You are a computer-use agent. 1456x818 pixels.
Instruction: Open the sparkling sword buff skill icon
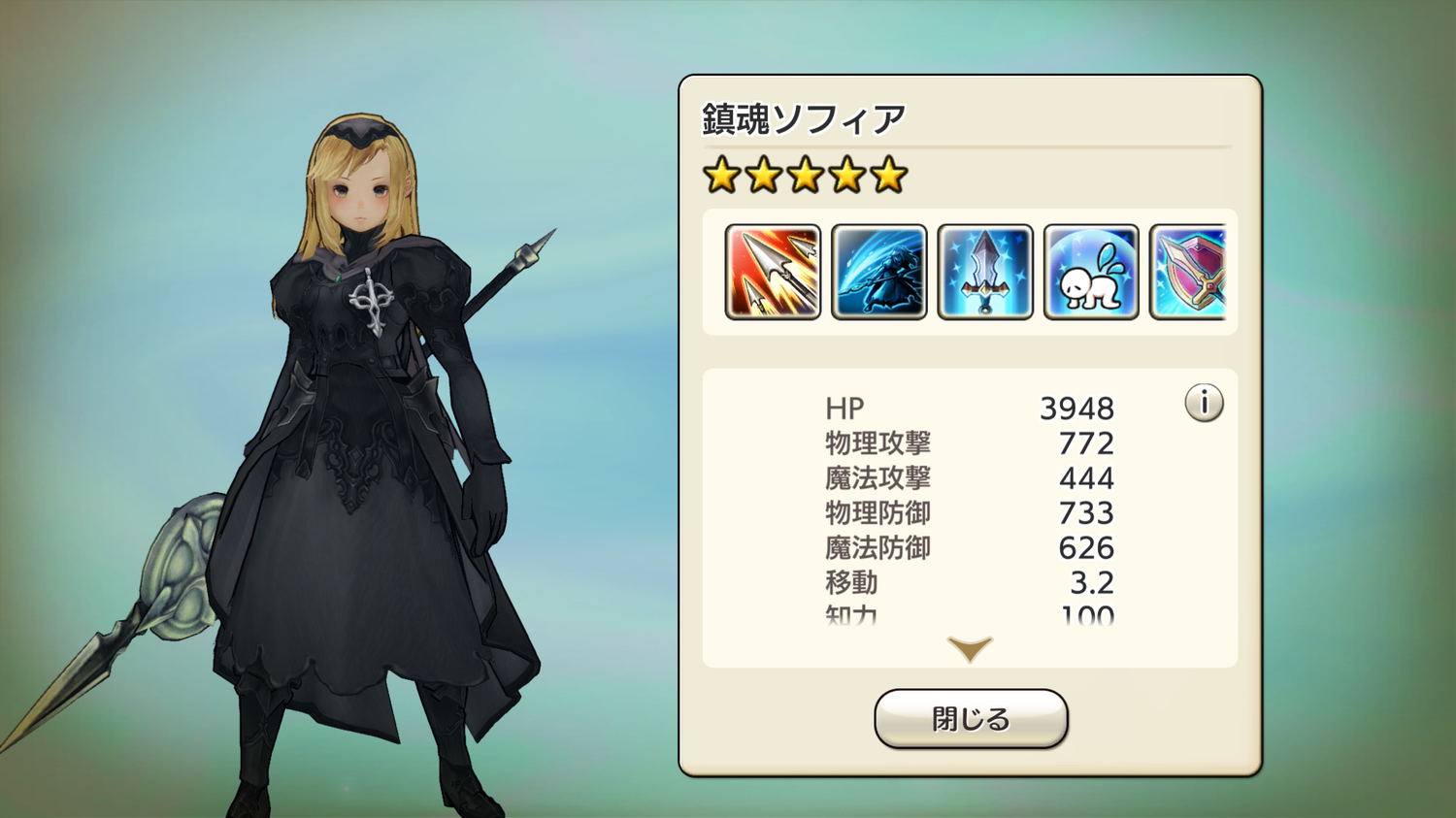[x=985, y=272]
